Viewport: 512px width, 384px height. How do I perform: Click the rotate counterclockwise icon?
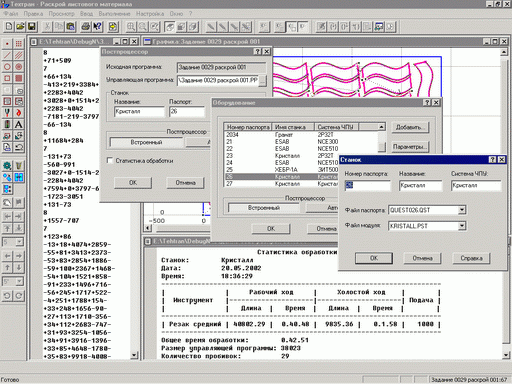7,295
